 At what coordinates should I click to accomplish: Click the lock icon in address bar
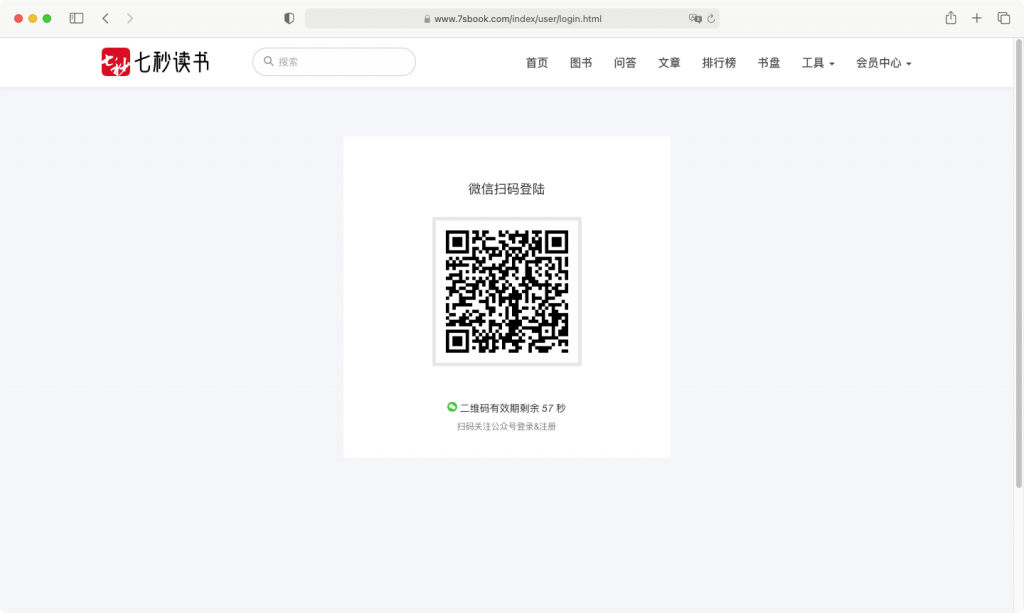coord(427,19)
